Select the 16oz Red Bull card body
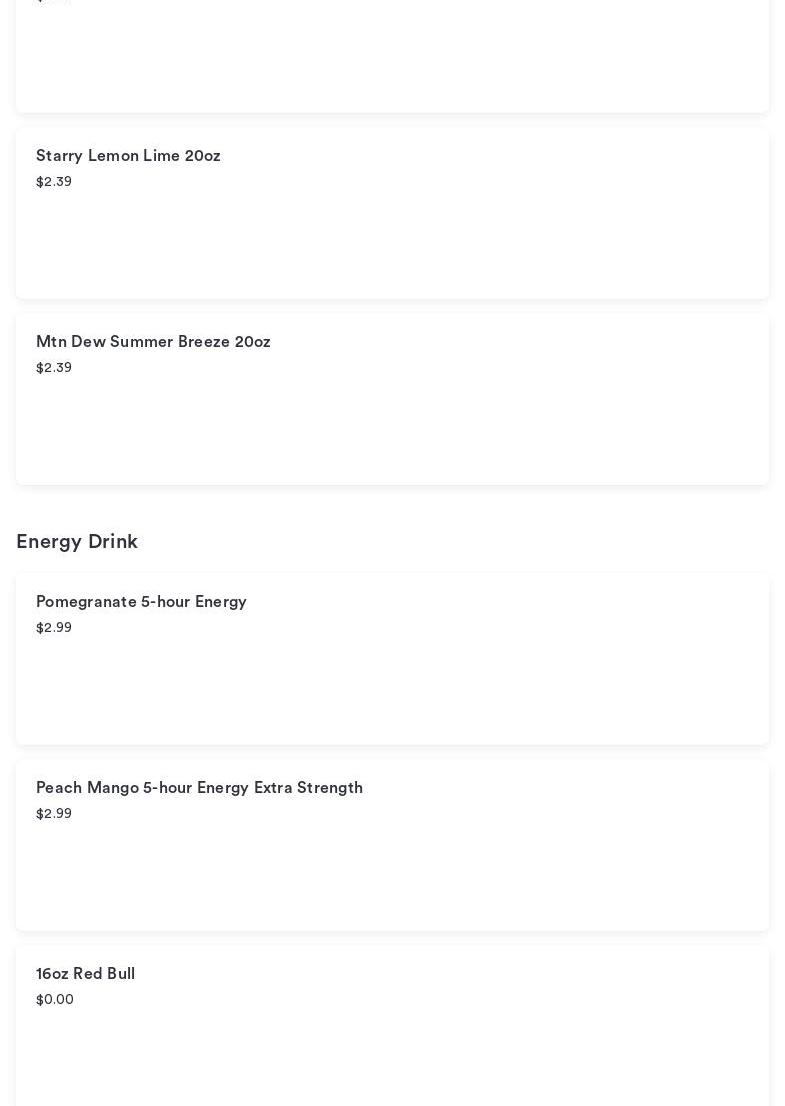 [392, 1056]
